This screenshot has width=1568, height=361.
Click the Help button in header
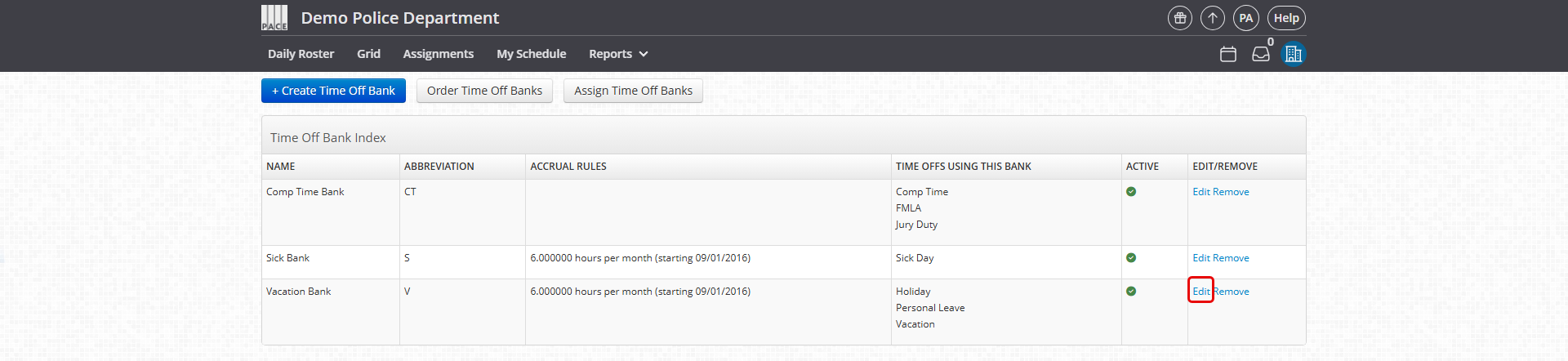pyautogui.click(x=1286, y=18)
